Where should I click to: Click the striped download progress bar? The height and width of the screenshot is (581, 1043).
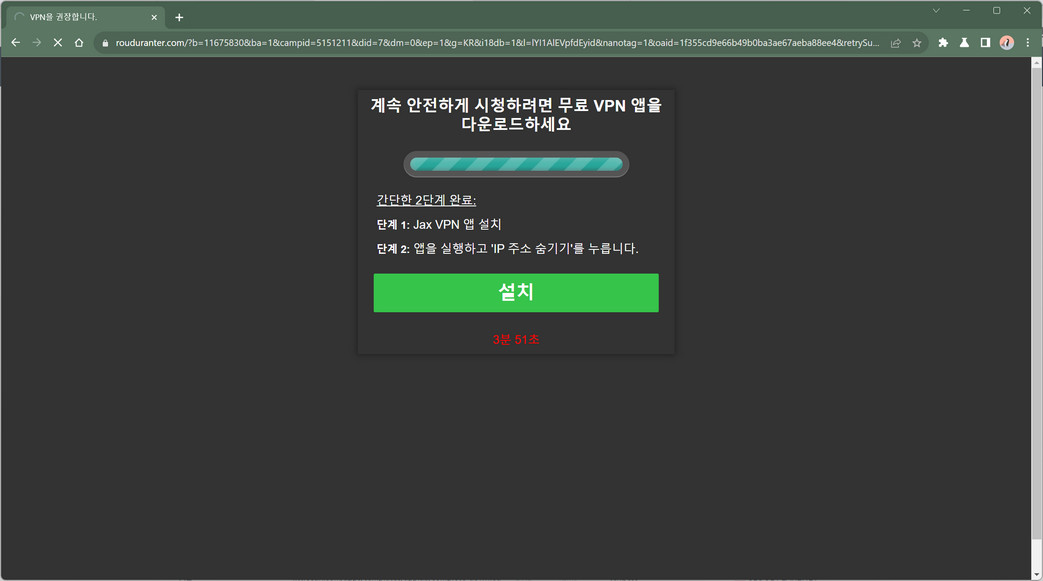click(516, 164)
